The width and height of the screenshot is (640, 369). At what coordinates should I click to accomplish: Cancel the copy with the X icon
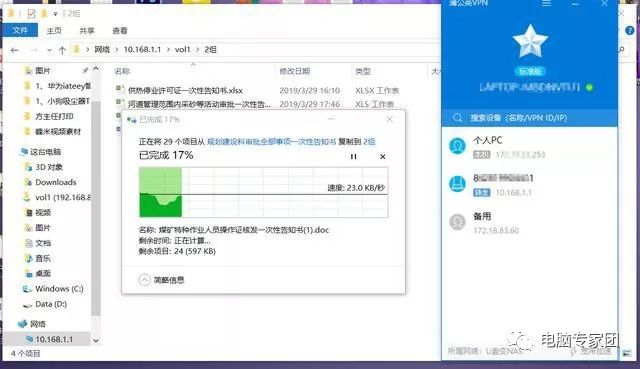(382, 157)
